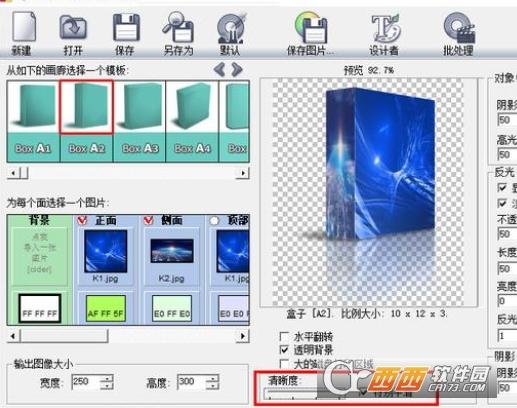Click 保存图片 (Save Image) icon
This screenshot has height=408, width=517.
coord(310,33)
